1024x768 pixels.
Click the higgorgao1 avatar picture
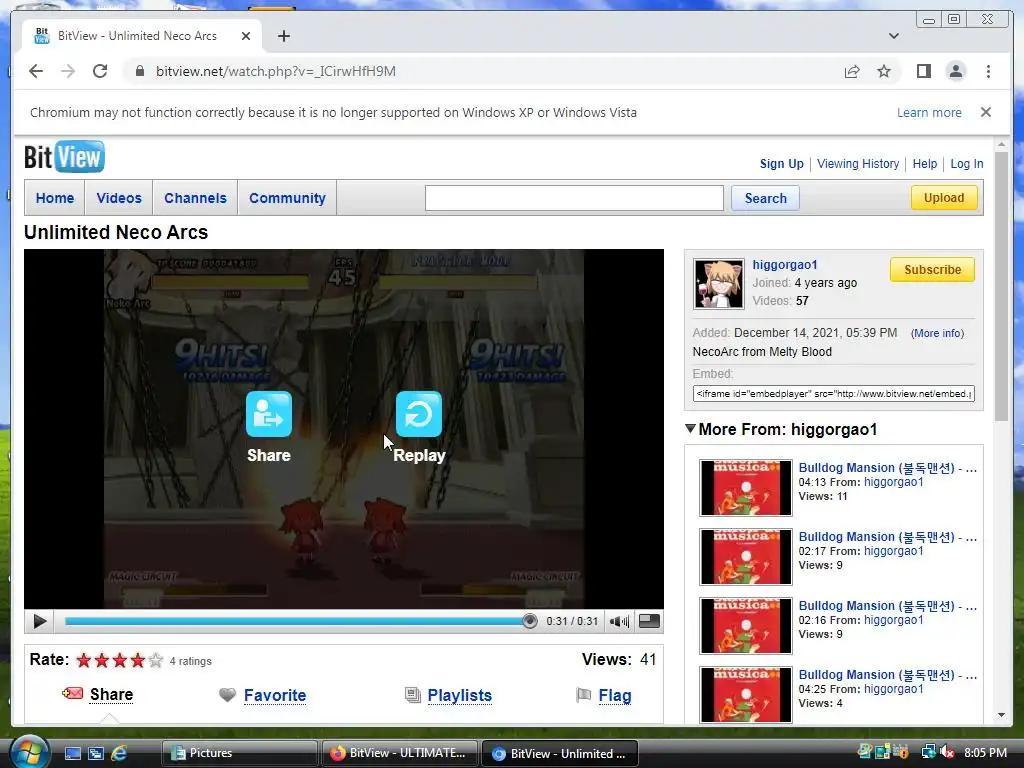718,284
